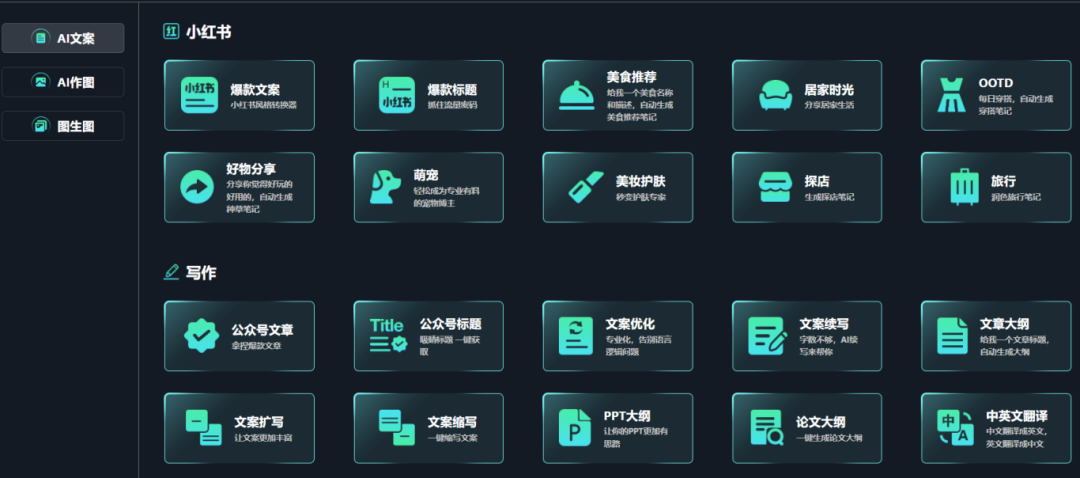Image resolution: width=1080 pixels, height=478 pixels.
Task: Click the food cloche icon for 美食推荐
Action: click(x=577, y=96)
